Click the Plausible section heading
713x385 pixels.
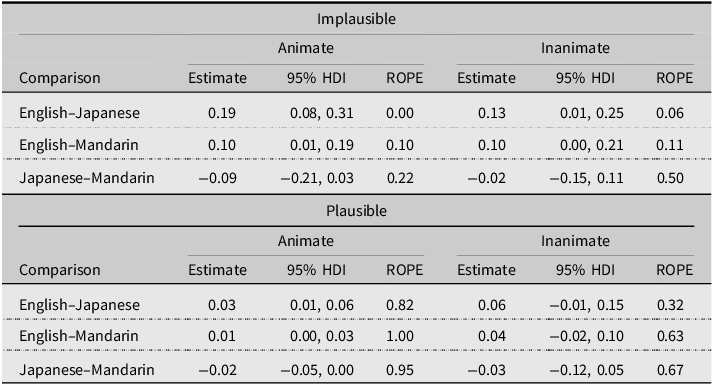[x=356, y=211]
